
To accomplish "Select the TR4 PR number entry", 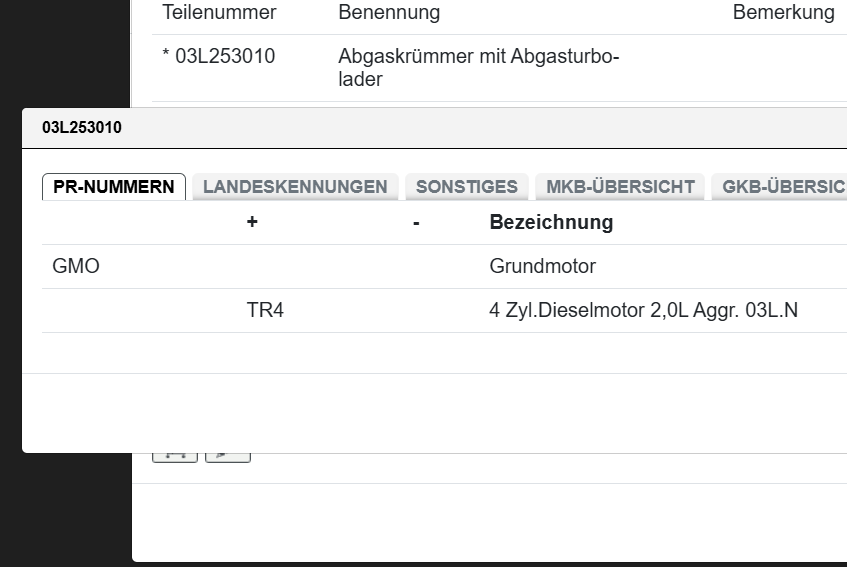I will 265,311.
